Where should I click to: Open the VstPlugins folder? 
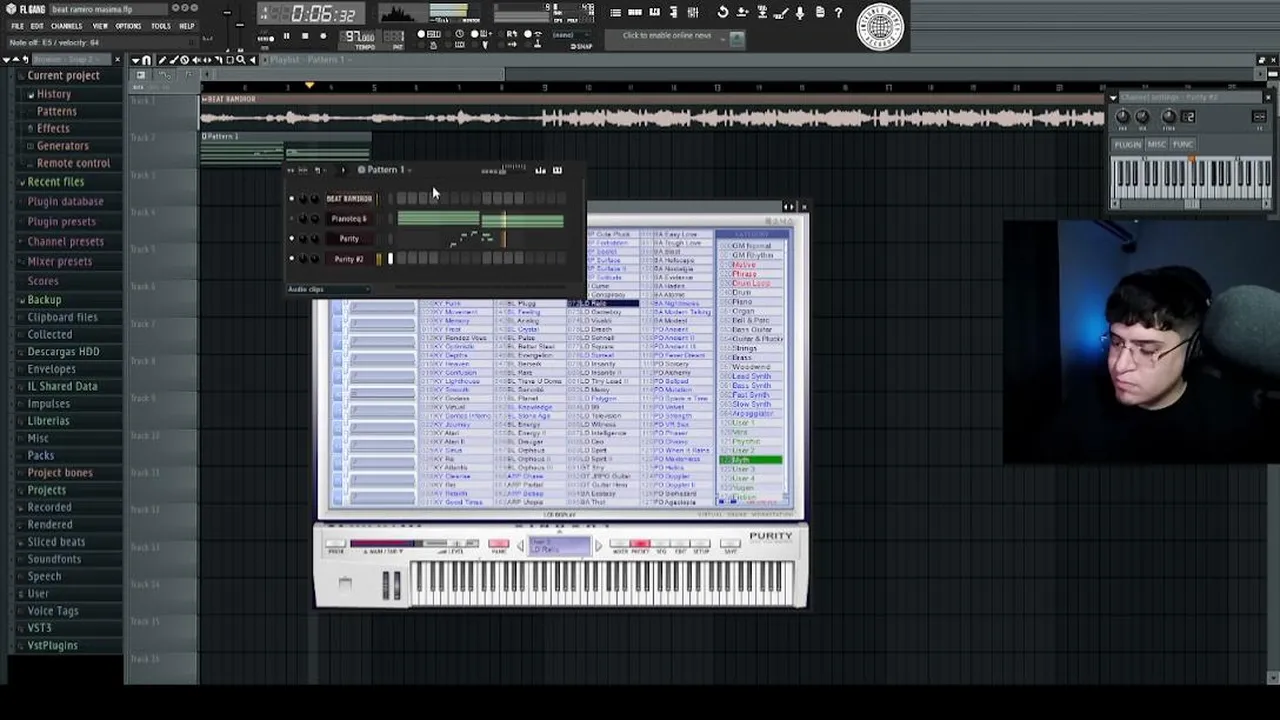coord(52,645)
